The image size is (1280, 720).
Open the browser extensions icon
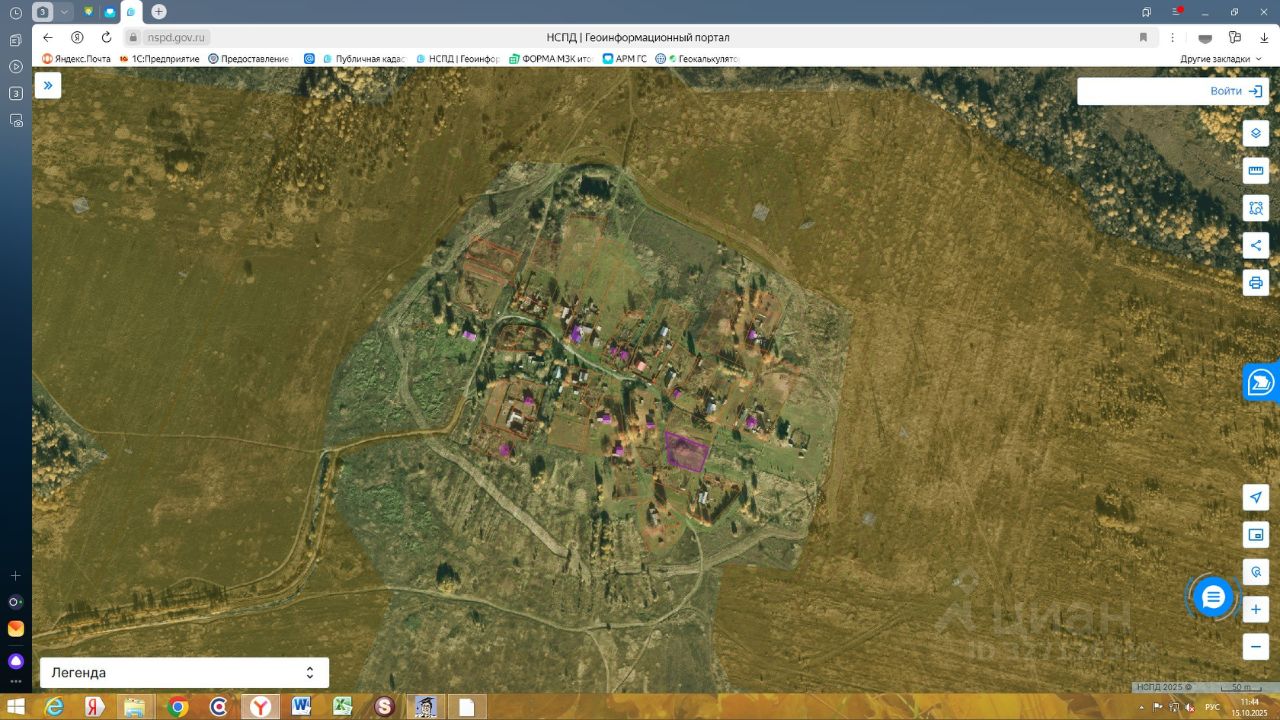[x=1235, y=37]
